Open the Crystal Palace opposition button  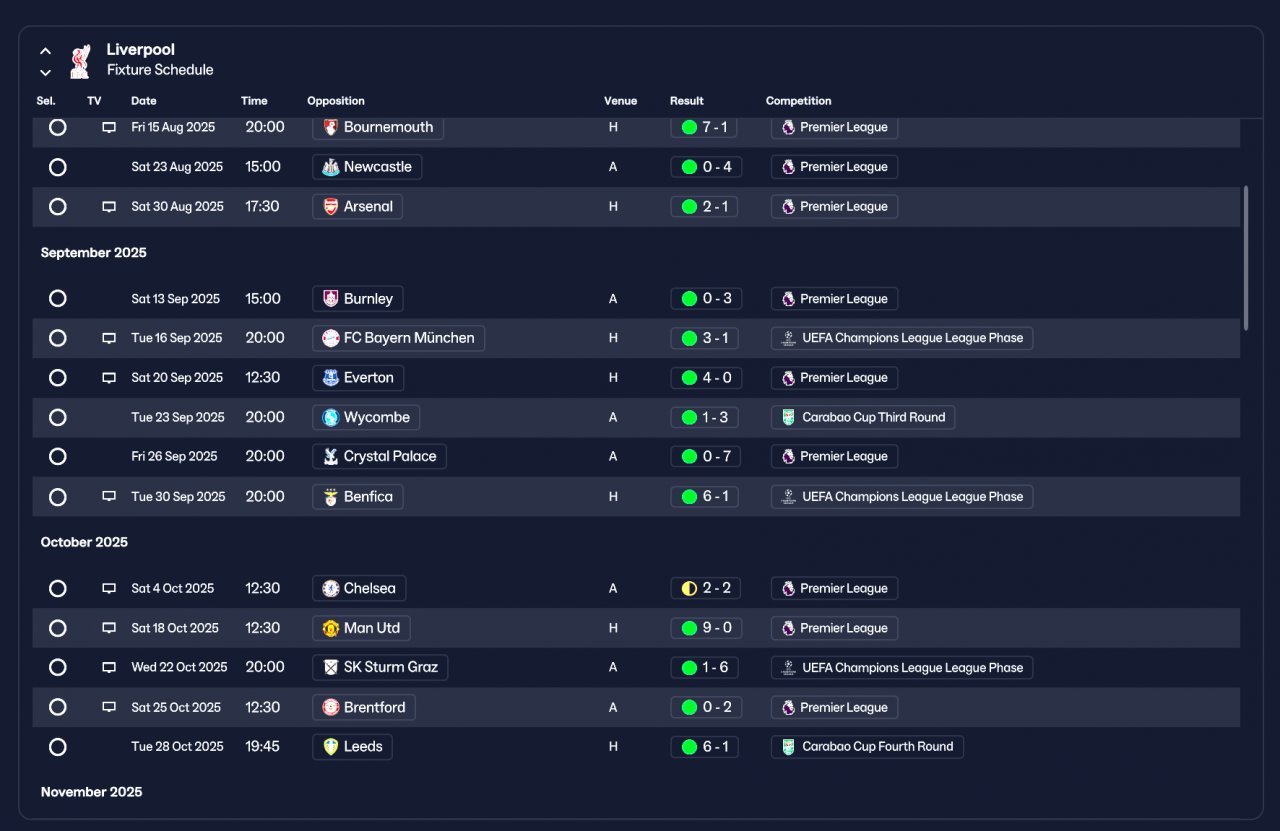380,457
